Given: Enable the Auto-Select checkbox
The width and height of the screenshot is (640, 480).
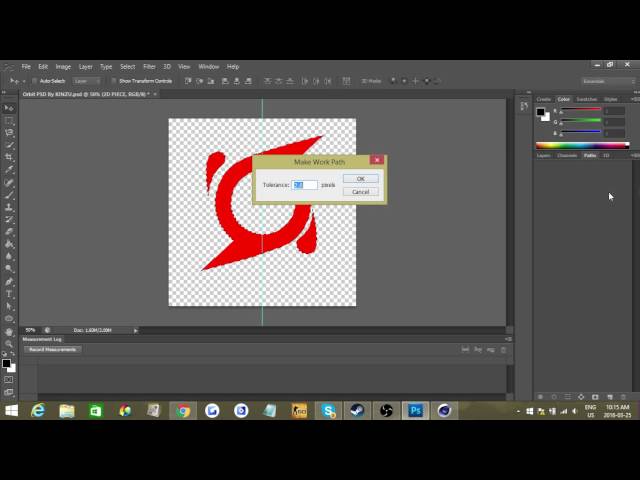Looking at the screenshot, I should (x=34, y=81).
